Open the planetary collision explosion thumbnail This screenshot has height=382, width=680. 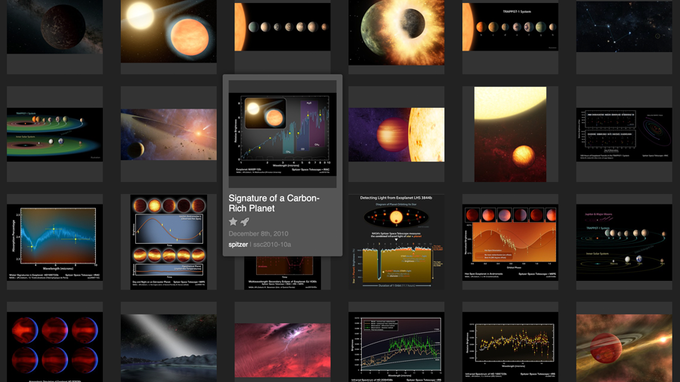pyautogui.click(x=396, y=33)
